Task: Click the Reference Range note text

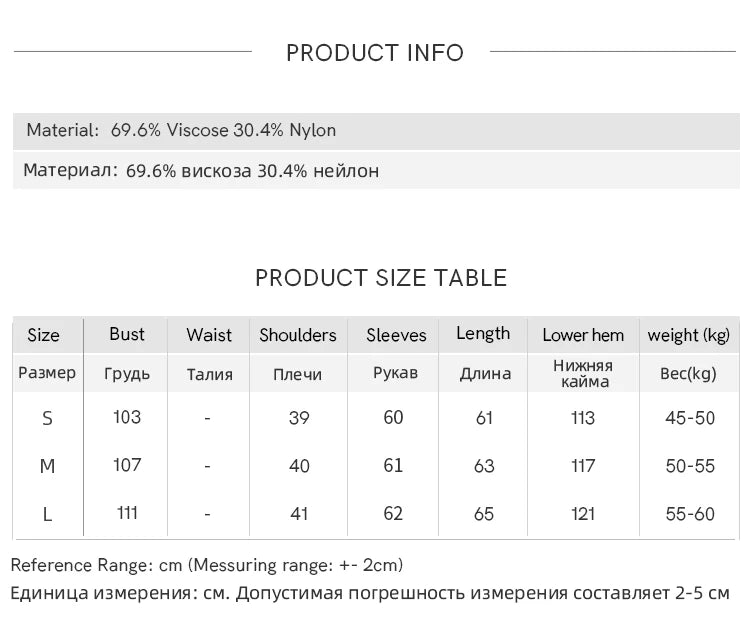Action: 207,565
